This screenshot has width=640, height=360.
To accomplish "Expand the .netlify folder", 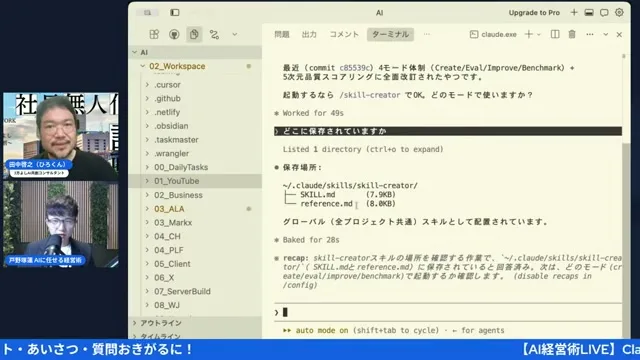I will click(x=195, y=112).
